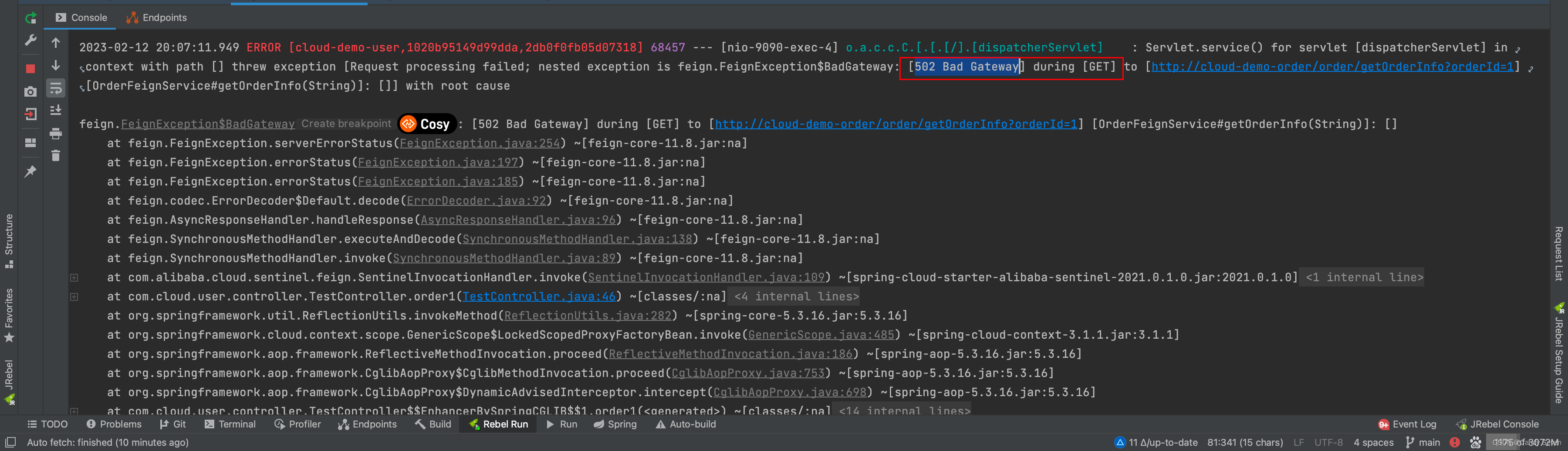
Task: Open the Event Log panel
Action: point(1407,424)
